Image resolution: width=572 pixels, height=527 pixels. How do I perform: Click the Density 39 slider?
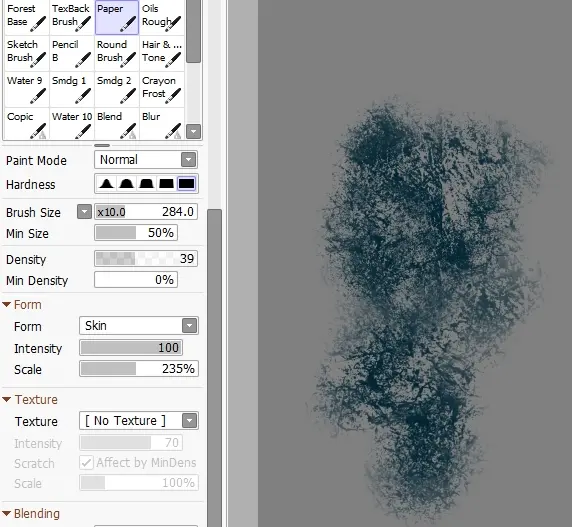click(x=146, y=259)
